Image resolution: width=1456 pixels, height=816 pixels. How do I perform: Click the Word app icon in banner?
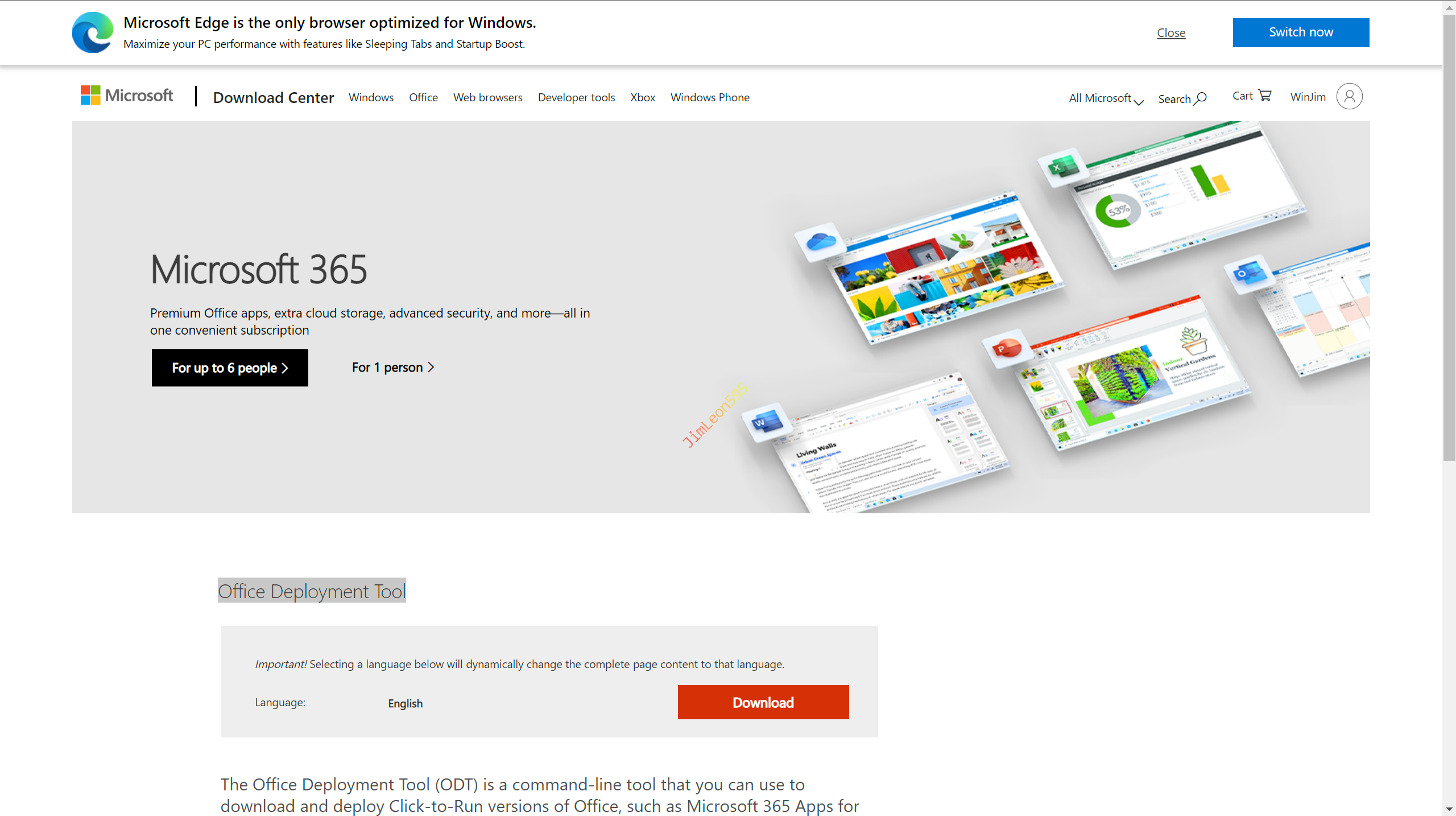(x=766, y=422)
